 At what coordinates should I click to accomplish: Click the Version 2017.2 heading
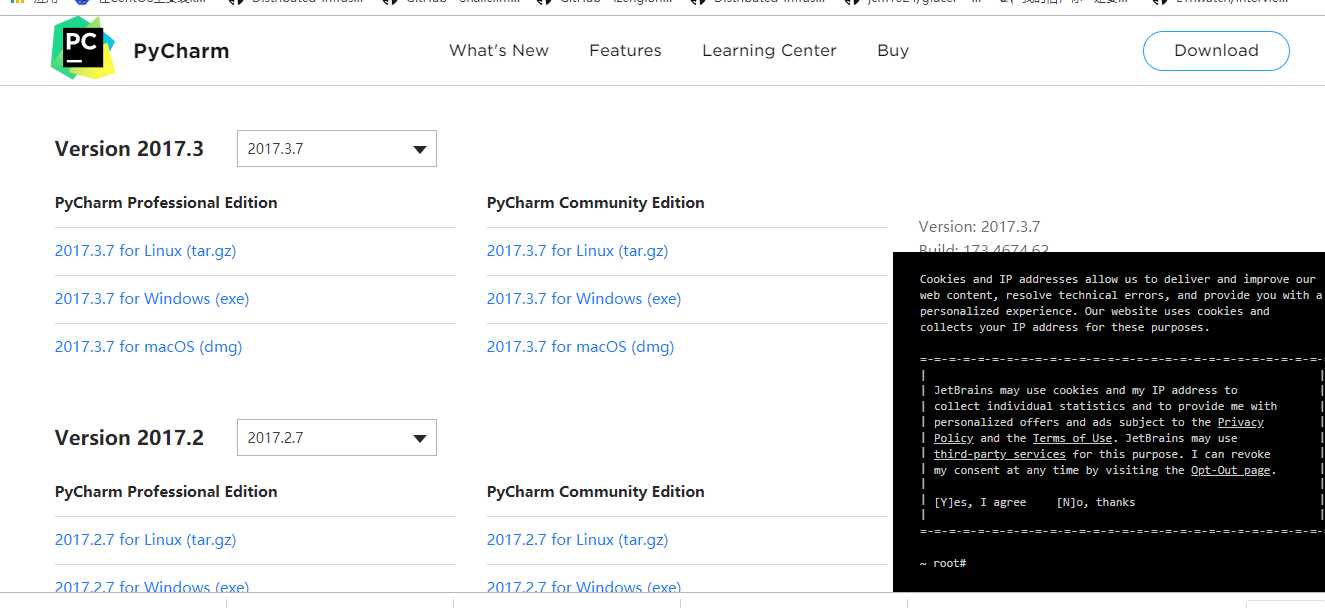point(129,438)
